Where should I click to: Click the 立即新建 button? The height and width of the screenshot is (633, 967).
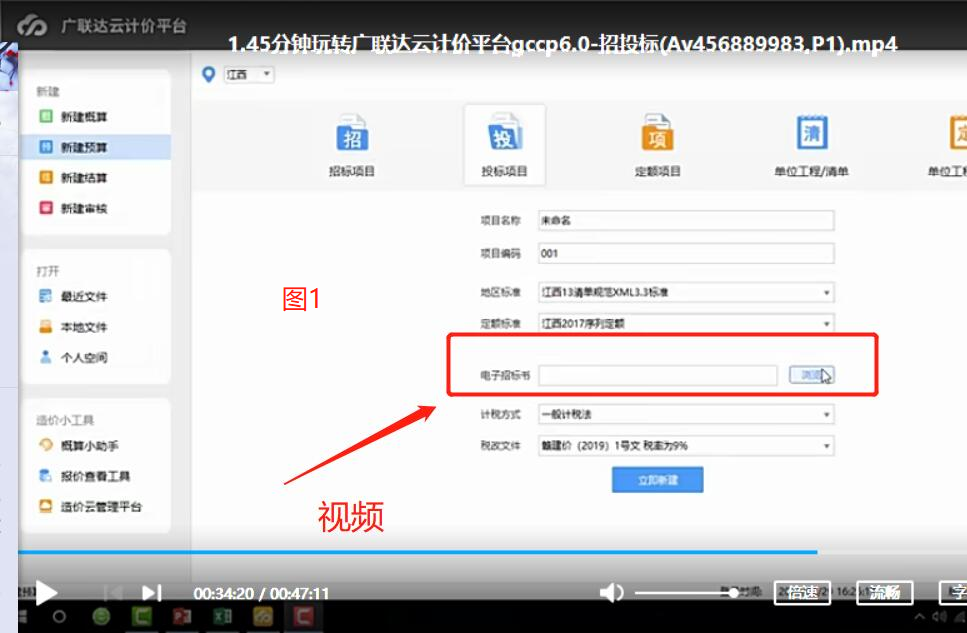coord(657,479)
